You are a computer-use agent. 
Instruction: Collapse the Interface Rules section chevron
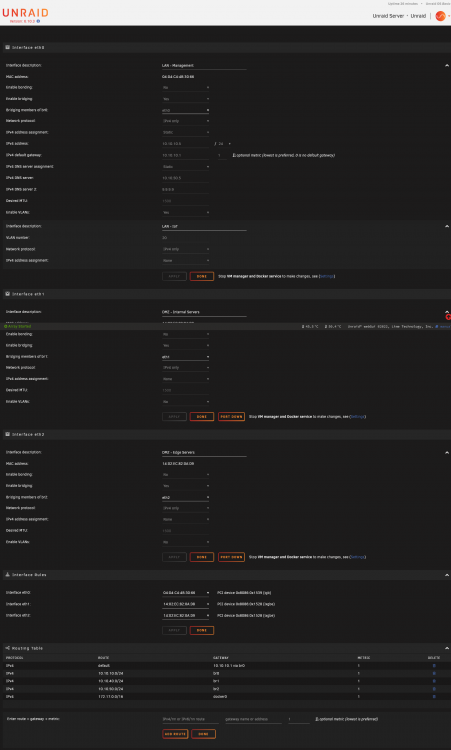click(447, 575)
